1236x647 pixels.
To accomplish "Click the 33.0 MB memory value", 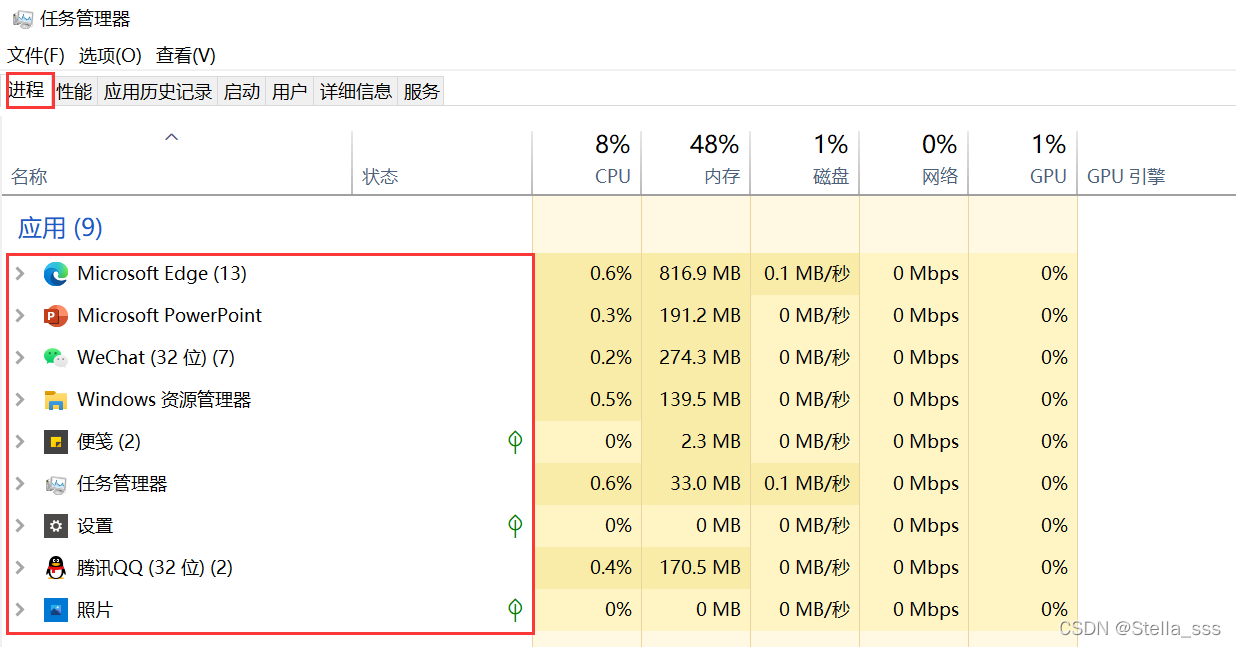I will click(x=705, y=484).
